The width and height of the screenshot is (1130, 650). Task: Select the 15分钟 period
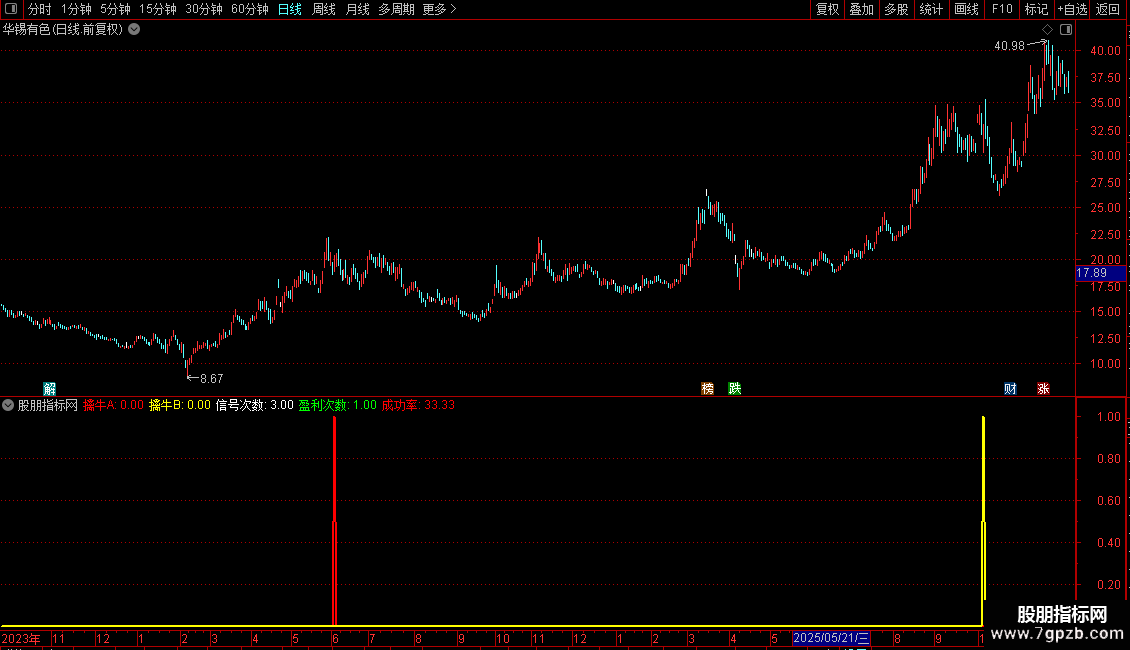click(157, 9)
